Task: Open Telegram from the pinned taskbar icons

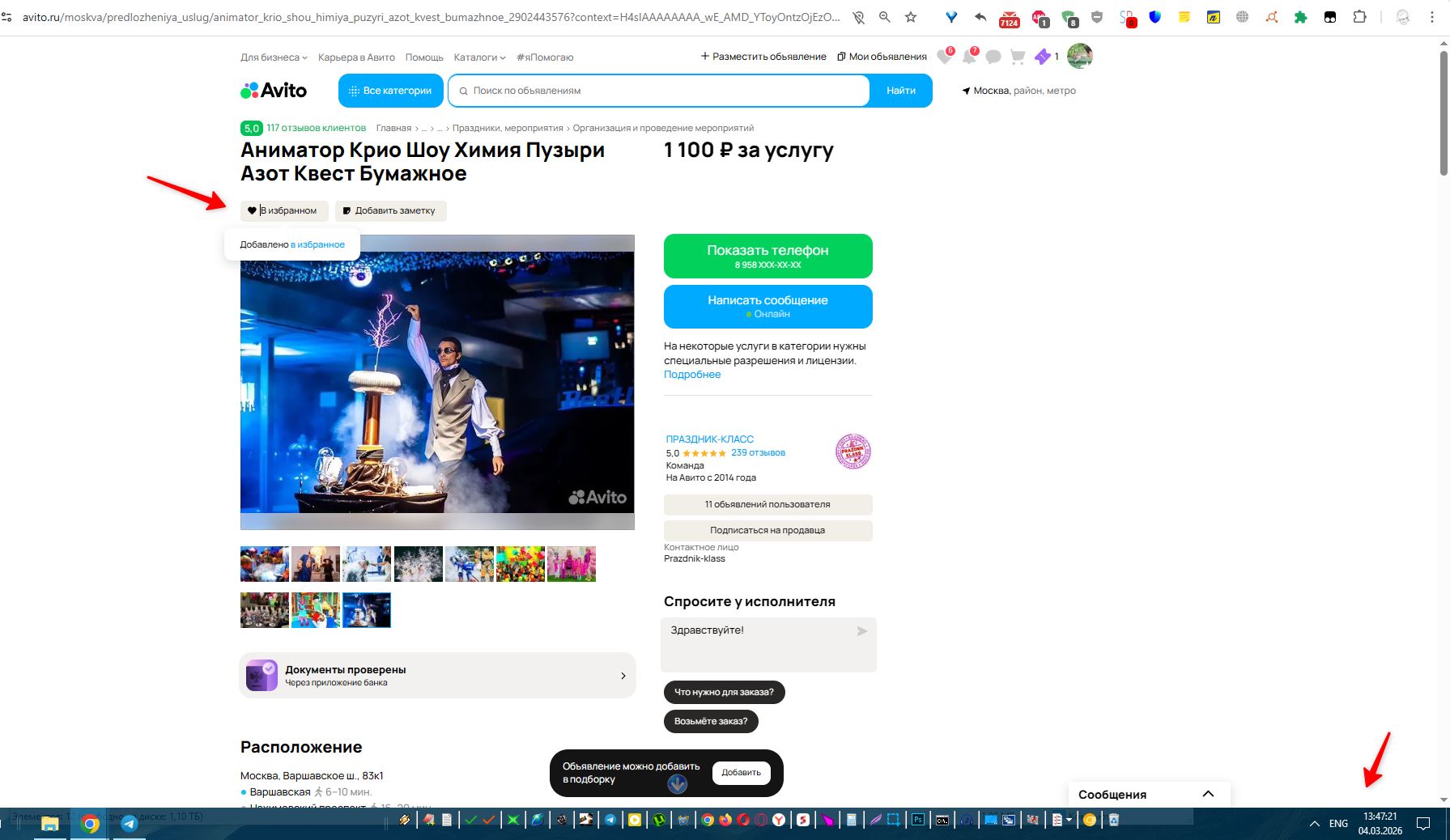Action: point(129,824)
